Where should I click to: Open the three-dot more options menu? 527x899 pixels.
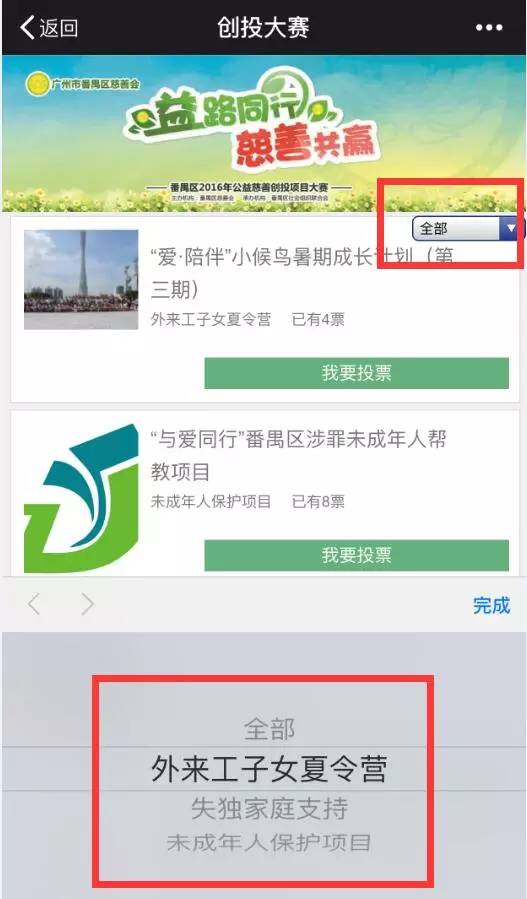489,28
